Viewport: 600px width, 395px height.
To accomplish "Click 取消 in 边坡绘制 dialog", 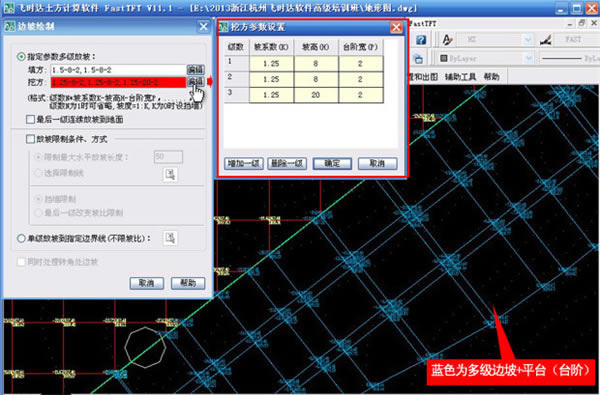I will 147,283.
